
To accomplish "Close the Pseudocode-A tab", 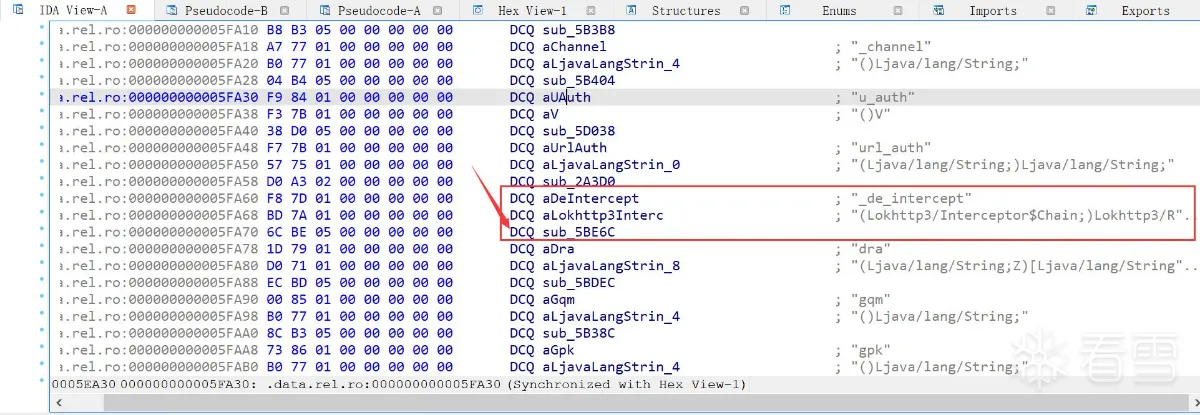I will pos(438,10).
